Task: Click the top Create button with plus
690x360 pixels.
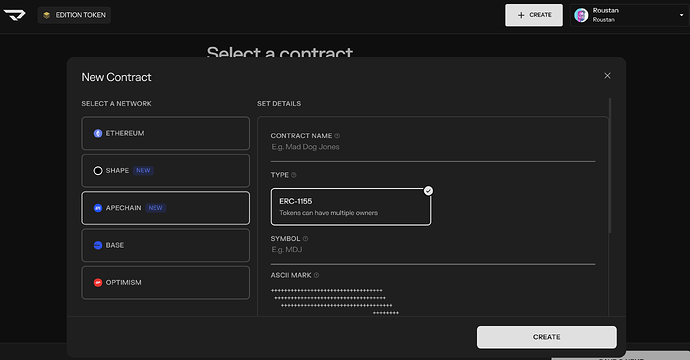Action: (534, 15)
